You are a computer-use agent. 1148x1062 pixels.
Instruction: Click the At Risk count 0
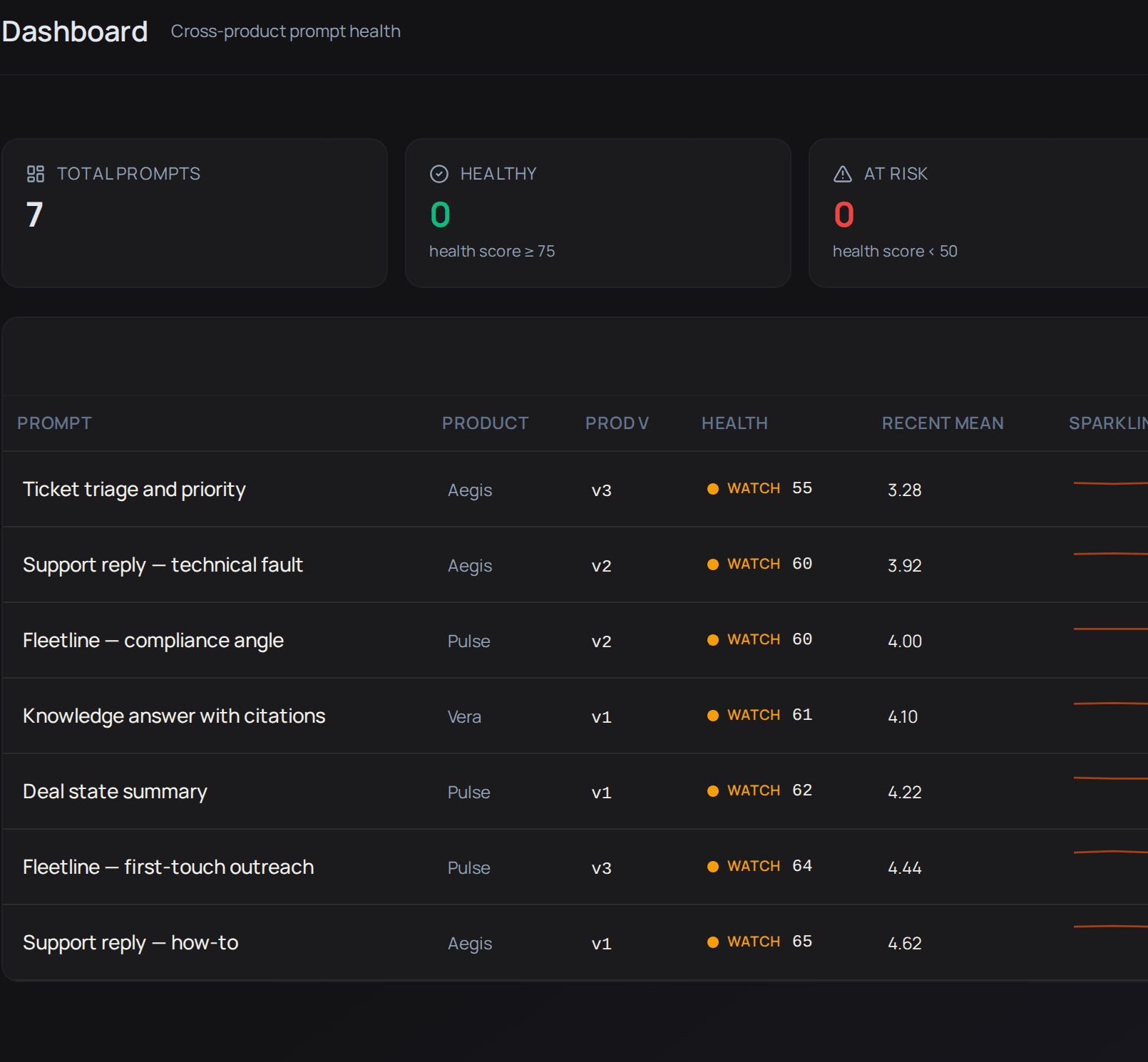point(844,215)
